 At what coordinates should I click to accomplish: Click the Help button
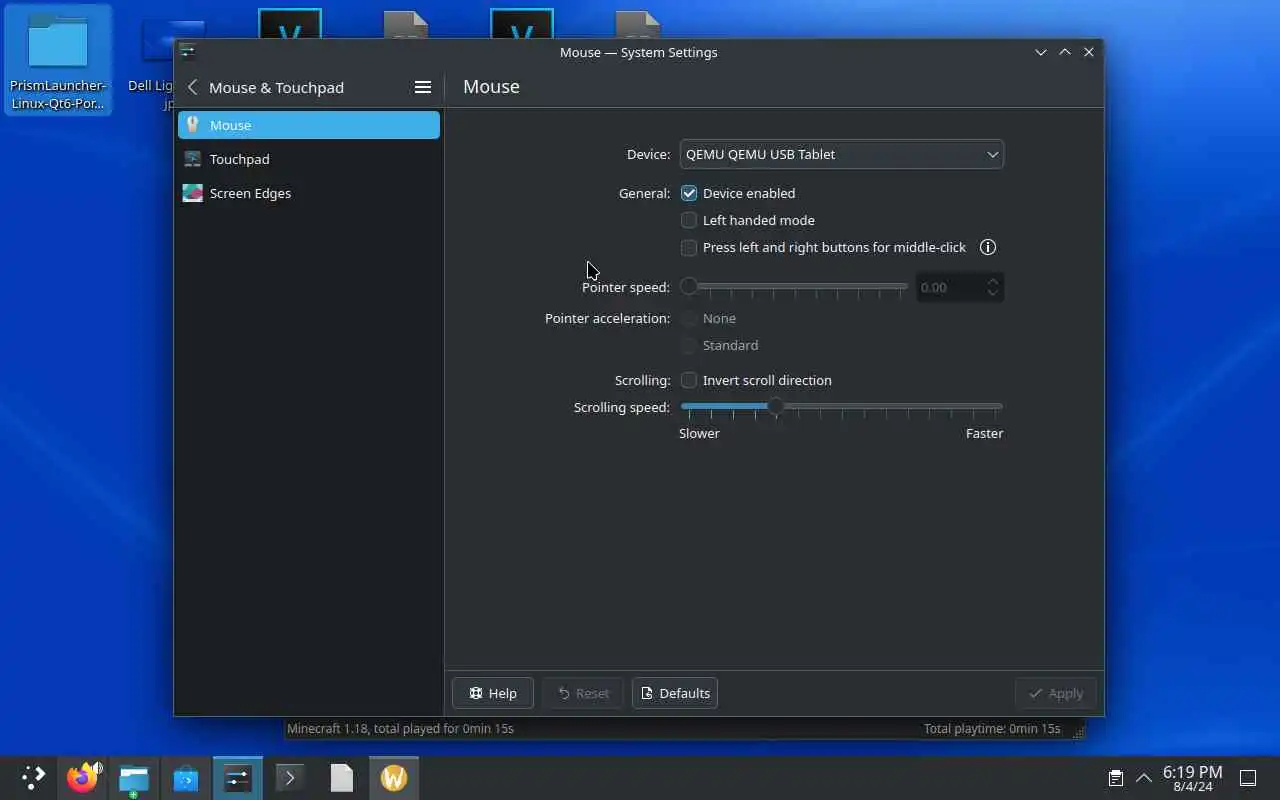(x=493, y=693)
